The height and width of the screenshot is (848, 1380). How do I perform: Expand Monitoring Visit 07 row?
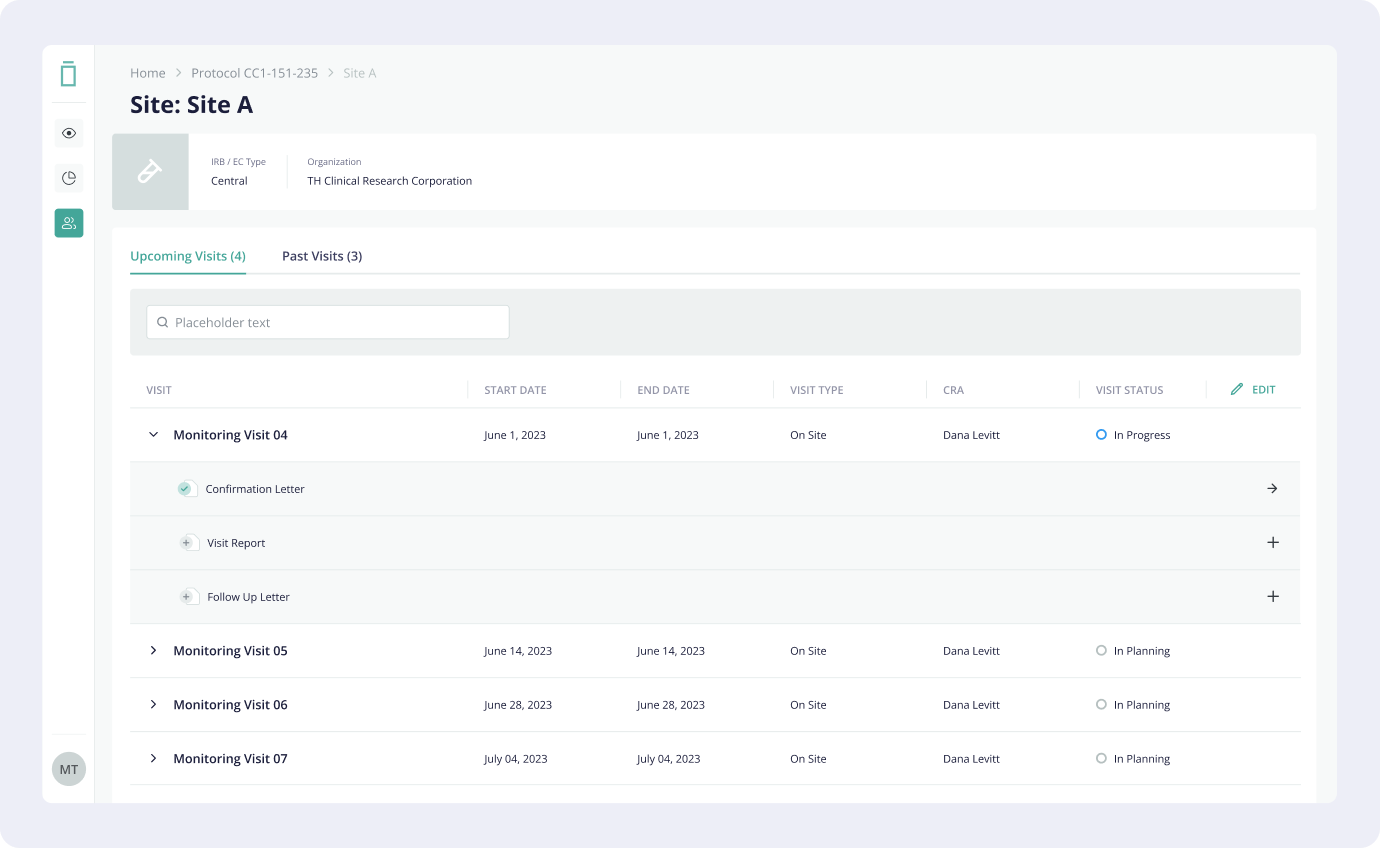tap(154, 759)
